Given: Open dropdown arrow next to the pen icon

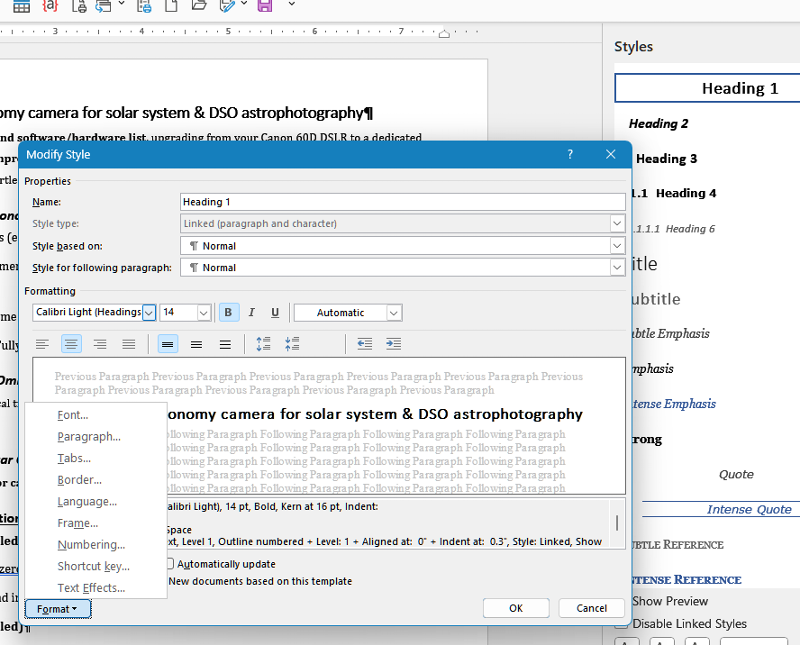Looking at the screenshot, I should pos(244,4).
